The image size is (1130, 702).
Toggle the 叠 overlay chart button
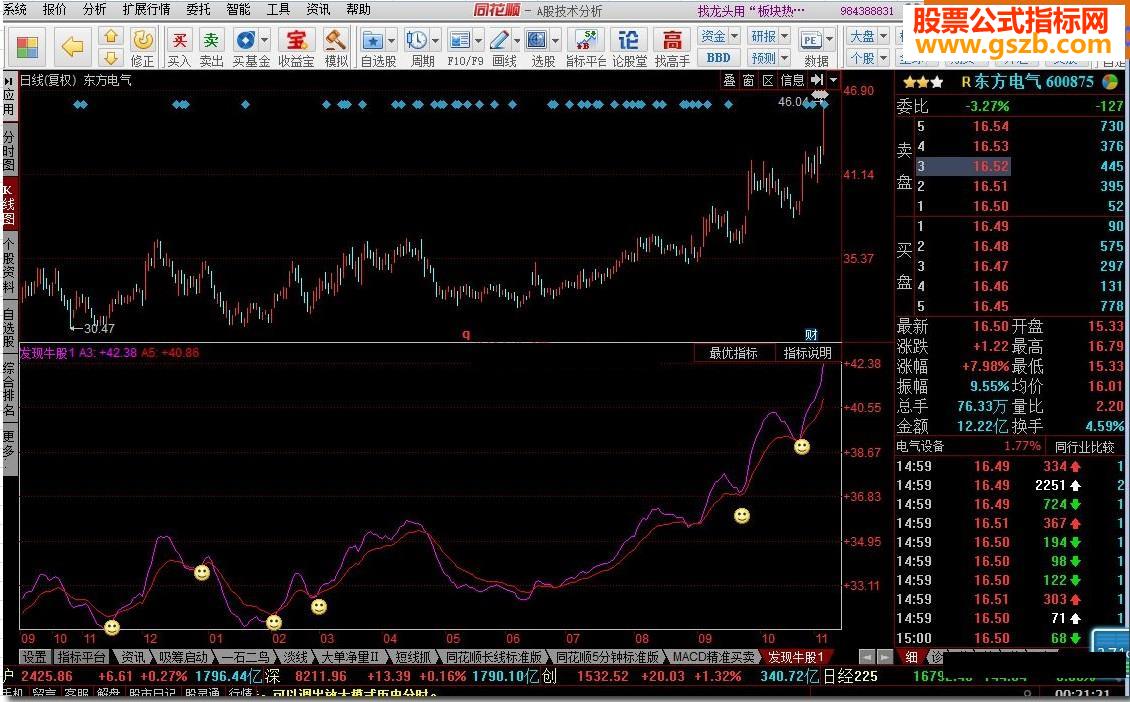click(x=730, y=80)
